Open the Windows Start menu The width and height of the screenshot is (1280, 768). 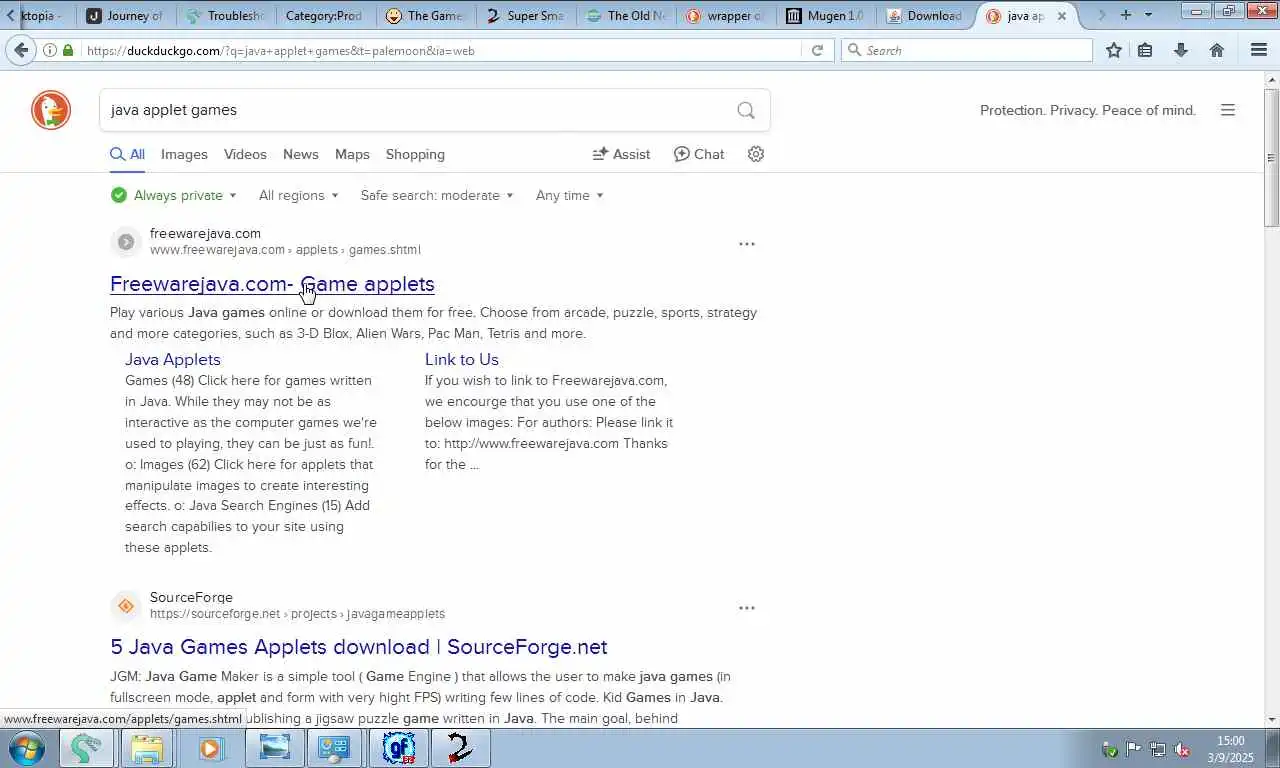click(27, 748)
